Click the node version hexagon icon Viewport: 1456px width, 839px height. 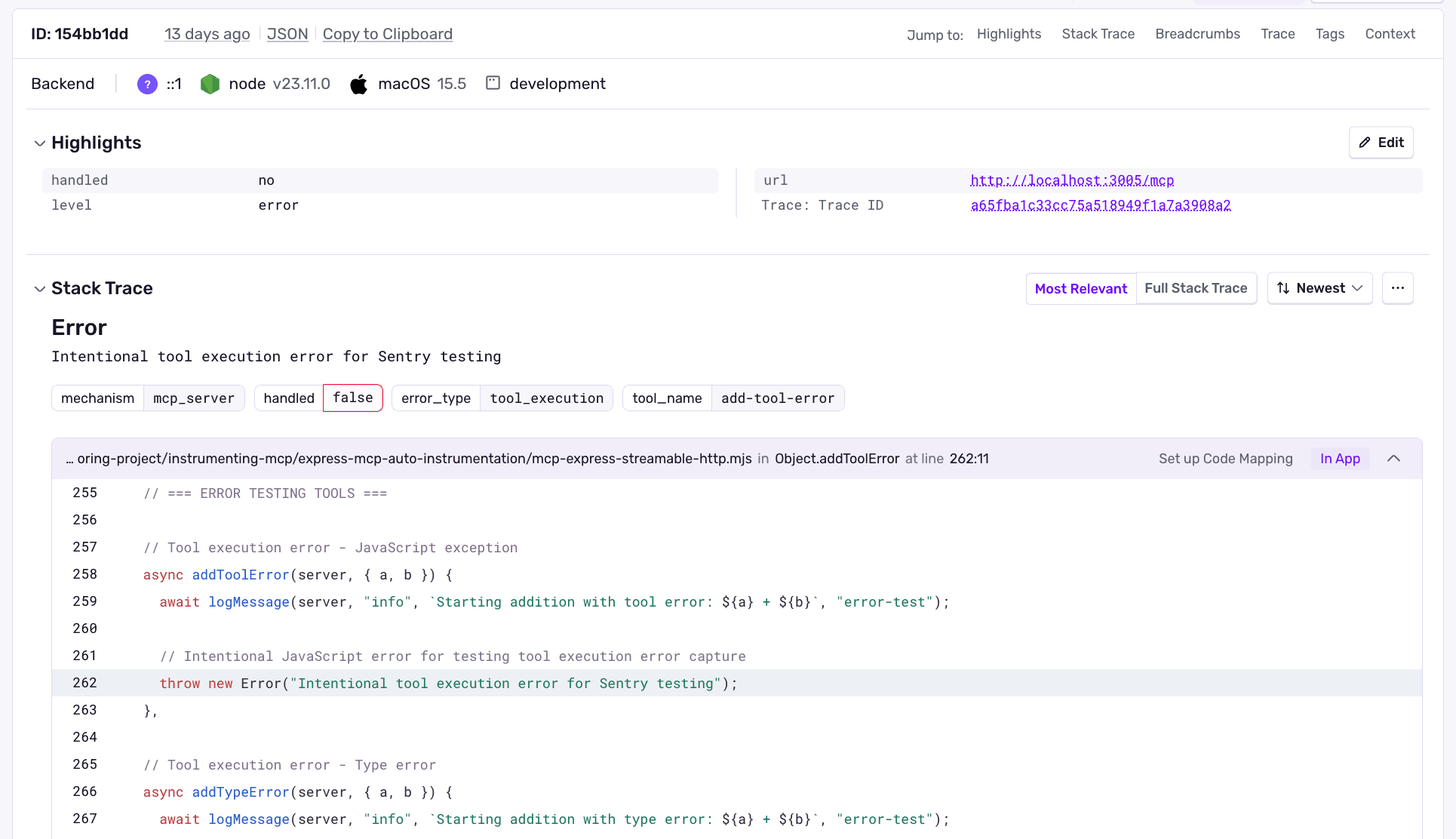[210, 84]
